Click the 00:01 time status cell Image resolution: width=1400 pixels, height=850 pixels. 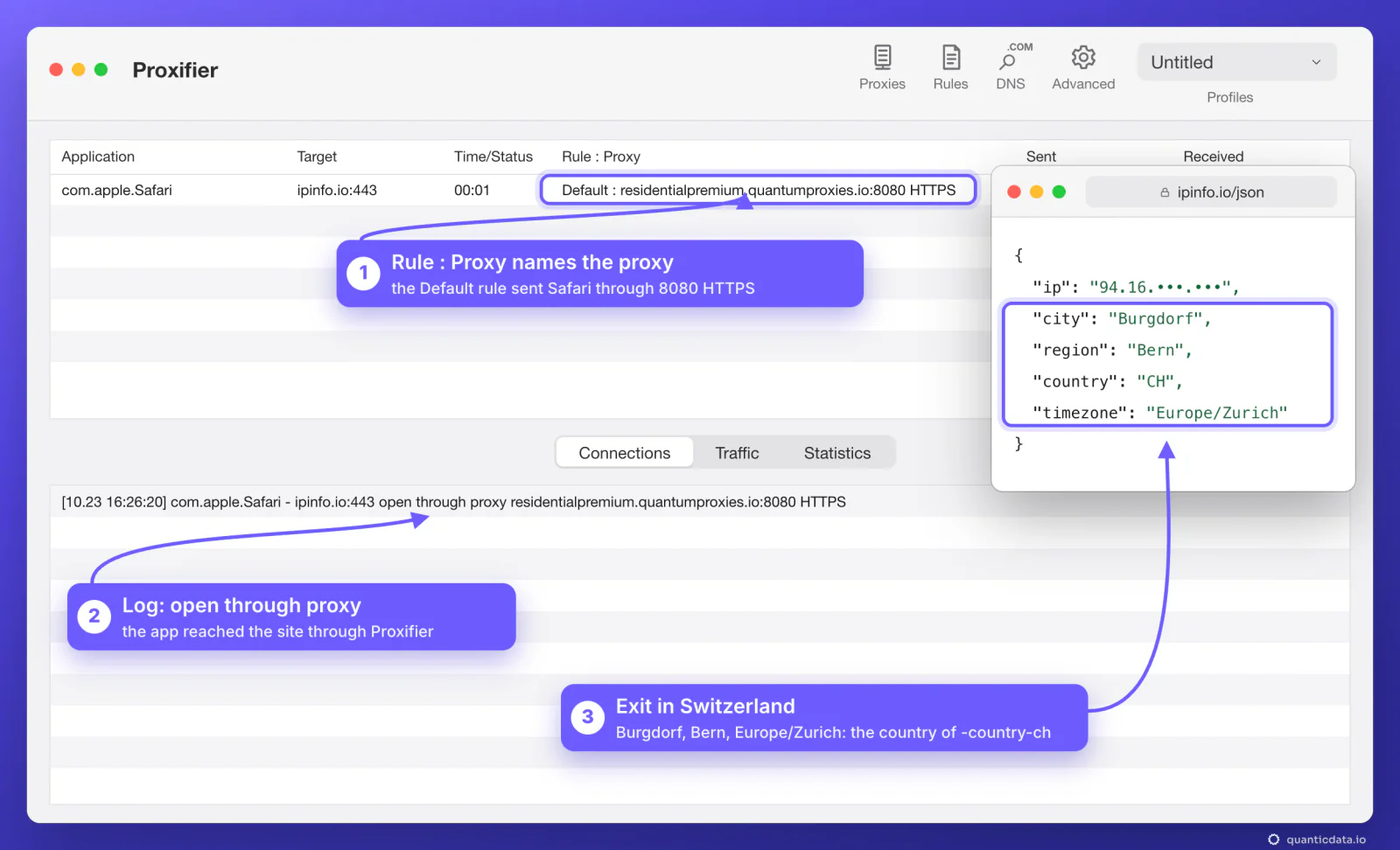coord(472,190)
